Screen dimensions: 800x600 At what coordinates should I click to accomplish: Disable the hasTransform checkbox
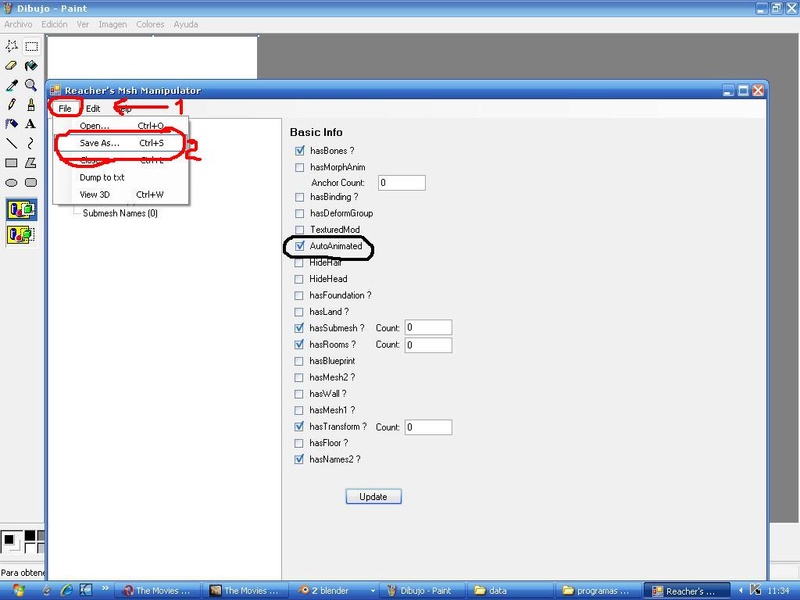299,427
